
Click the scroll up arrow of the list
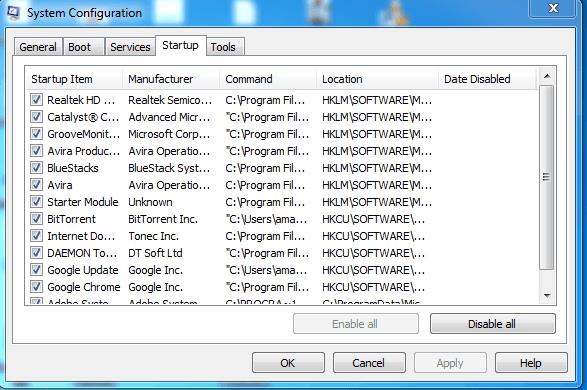coord(547,76)
